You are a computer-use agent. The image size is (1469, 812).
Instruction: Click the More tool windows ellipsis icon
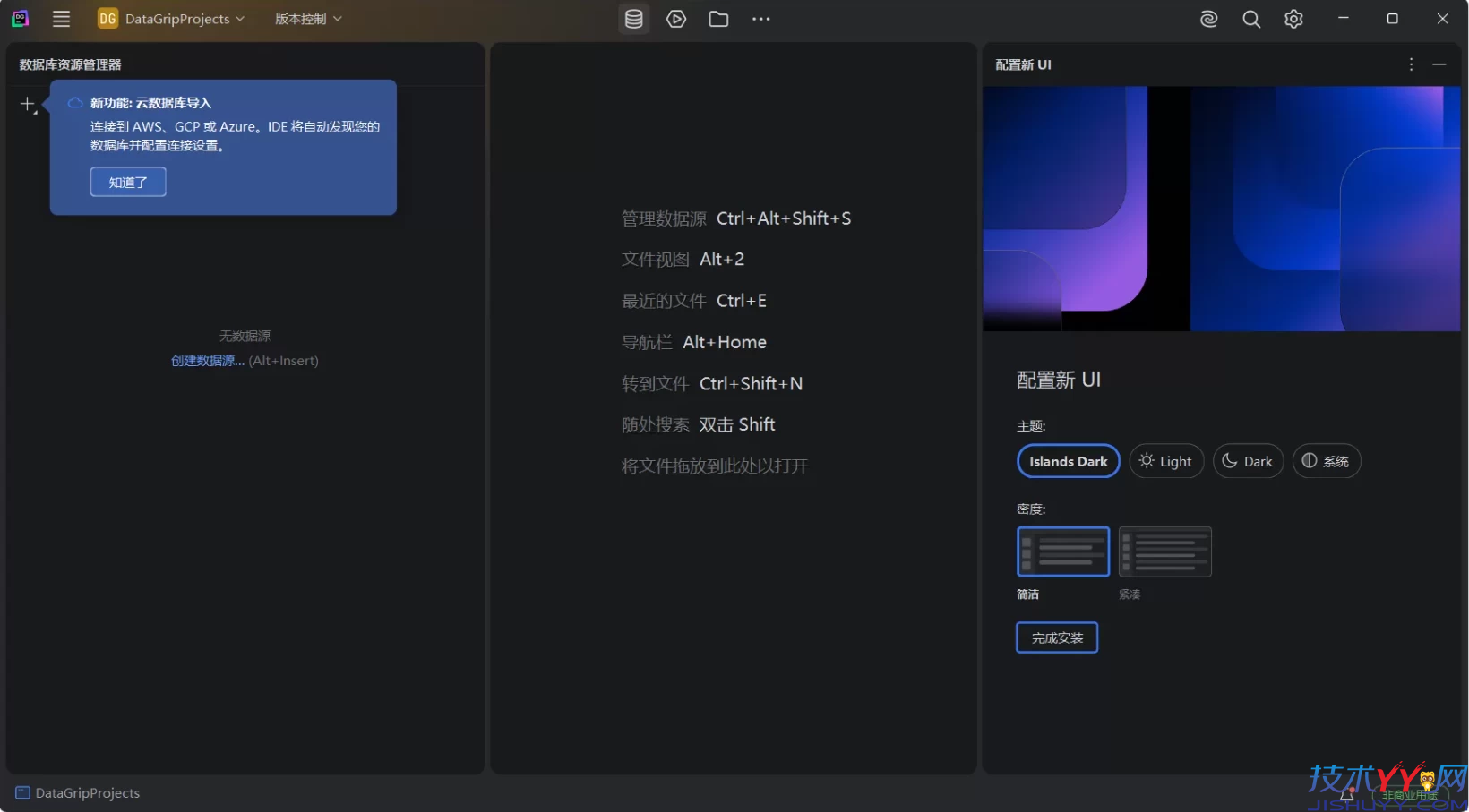point(760,19)
